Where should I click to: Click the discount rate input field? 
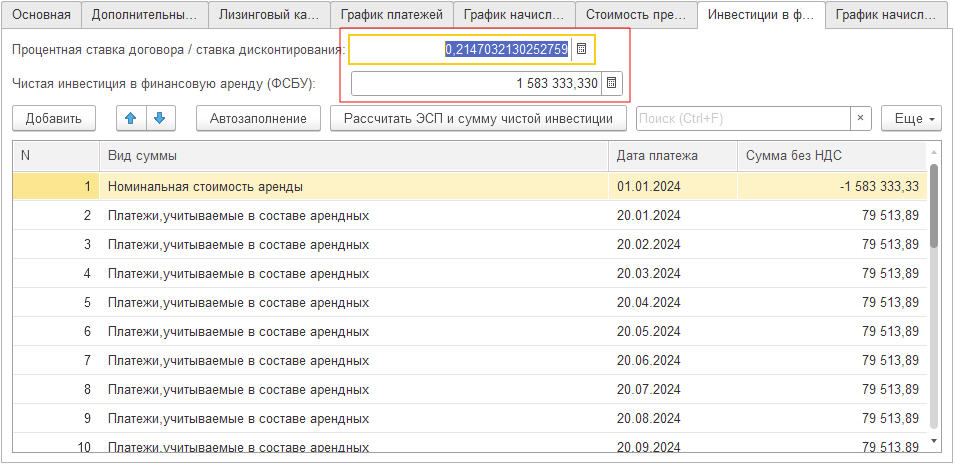[460, 49]
